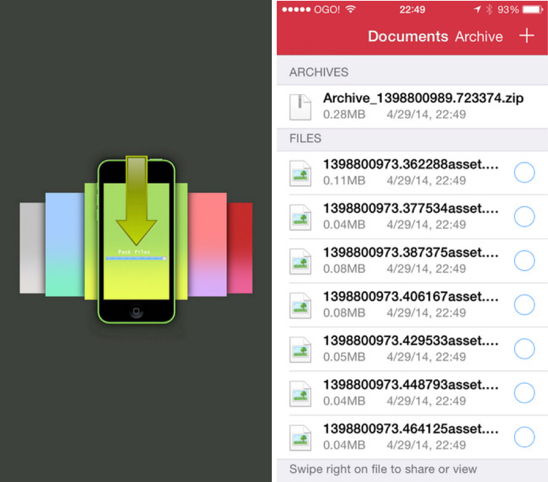Click image icon of 1398800973.448793asset file
The image size is (548, 482).
300,393
